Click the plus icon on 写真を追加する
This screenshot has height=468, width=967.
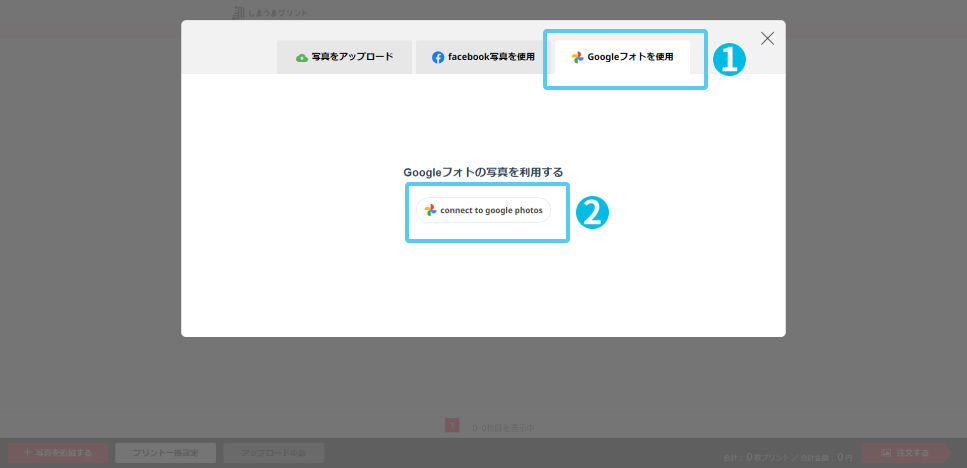pos(27,453)
